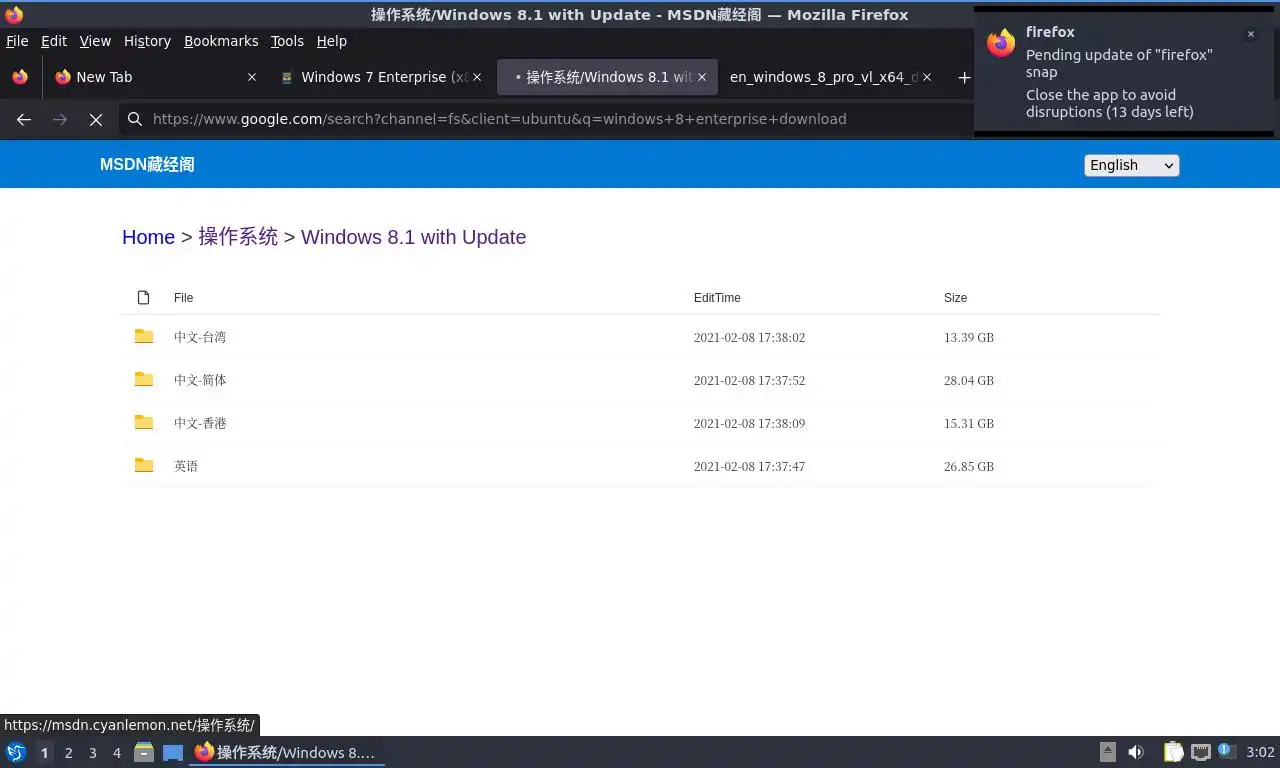Viewport: 1280px width, 768px height.
Task: Click the folder icon for 英语
Action: click(x=144, y=466)
